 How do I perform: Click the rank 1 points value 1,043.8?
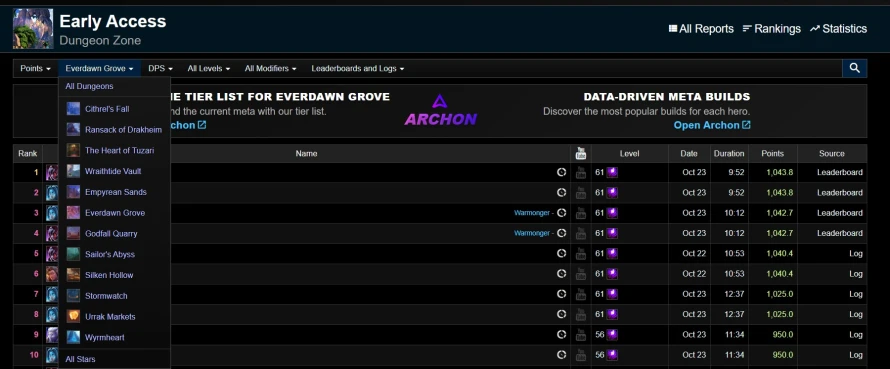[x=779, y=172]
